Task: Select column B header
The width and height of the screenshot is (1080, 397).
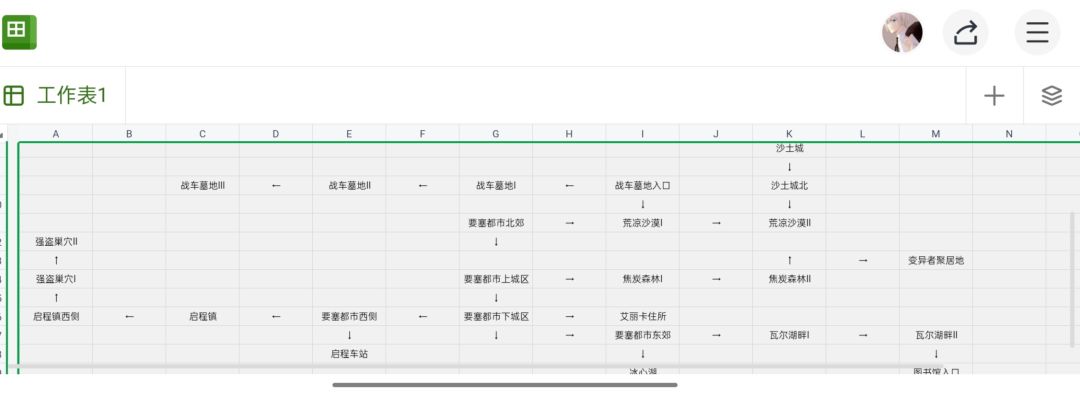Action: click(x=129, y=134)
